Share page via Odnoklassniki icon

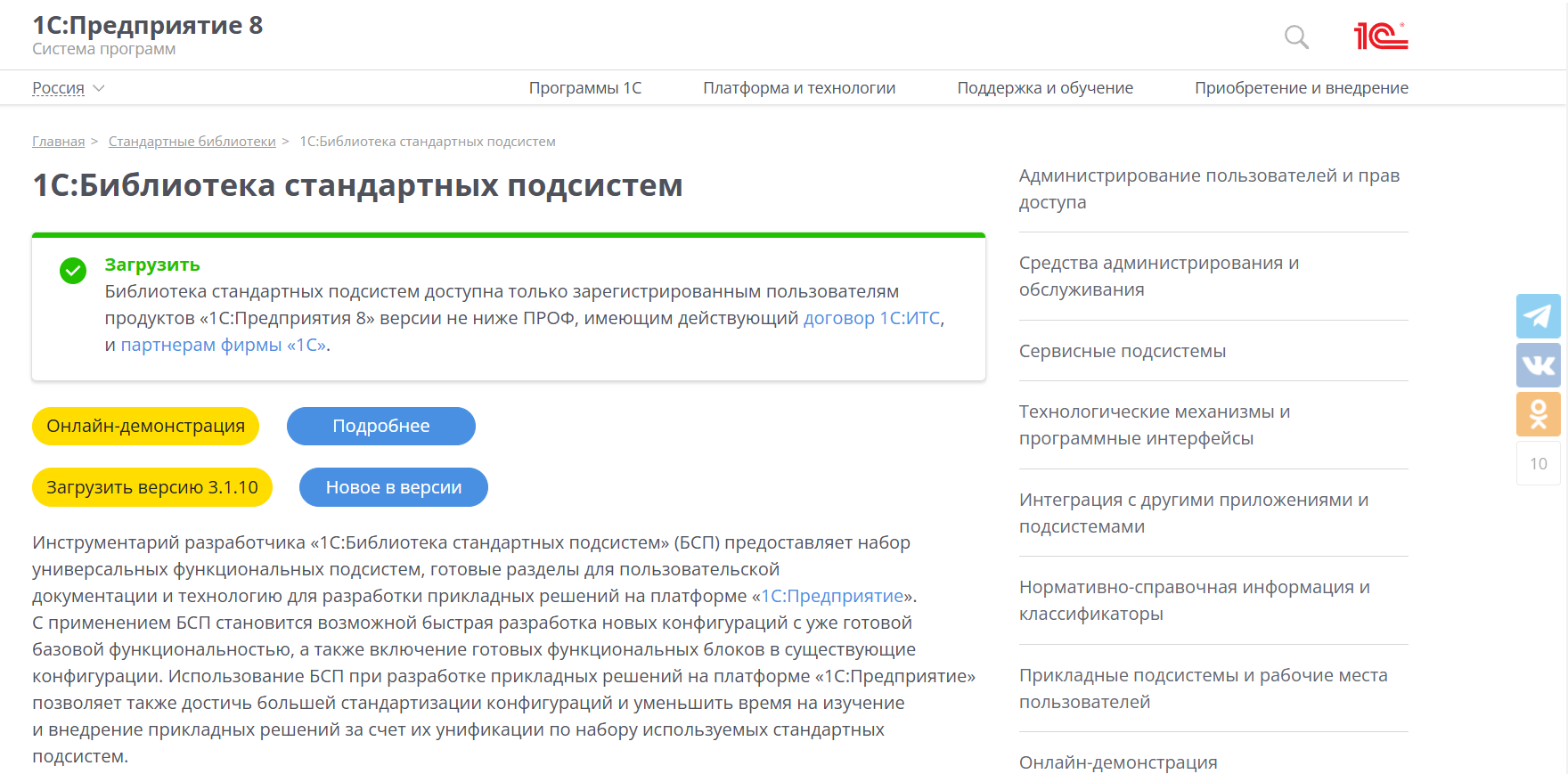[1539, 414]
